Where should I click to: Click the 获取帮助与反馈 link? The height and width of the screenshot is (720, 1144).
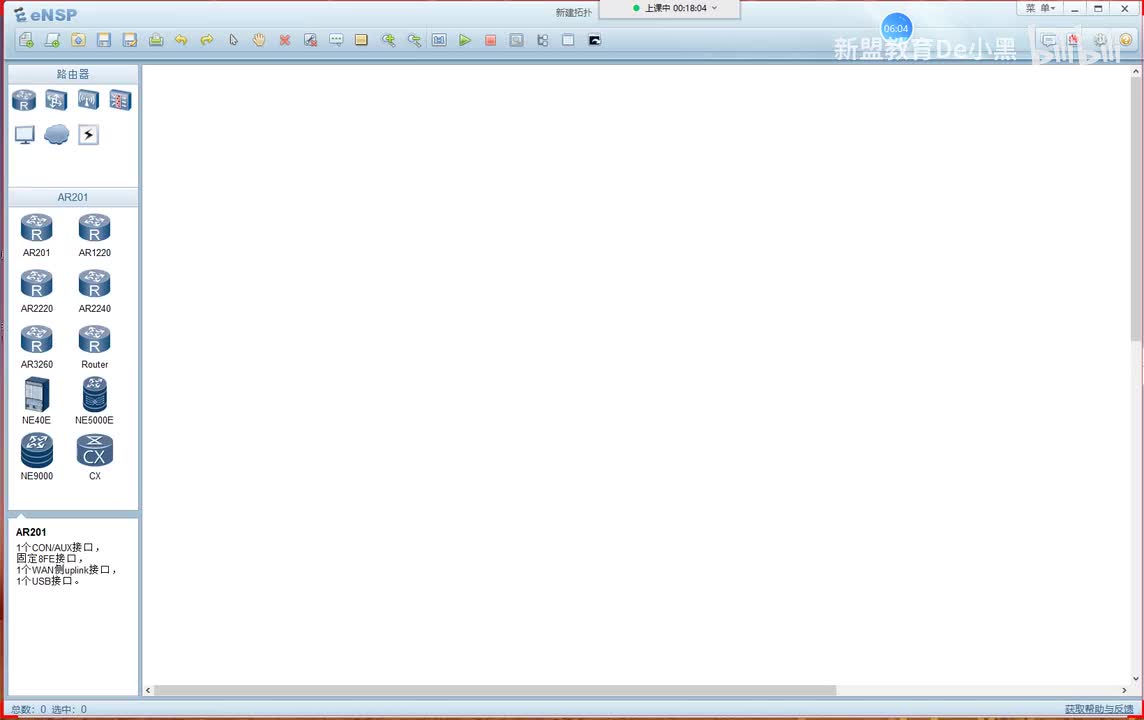1099,709
